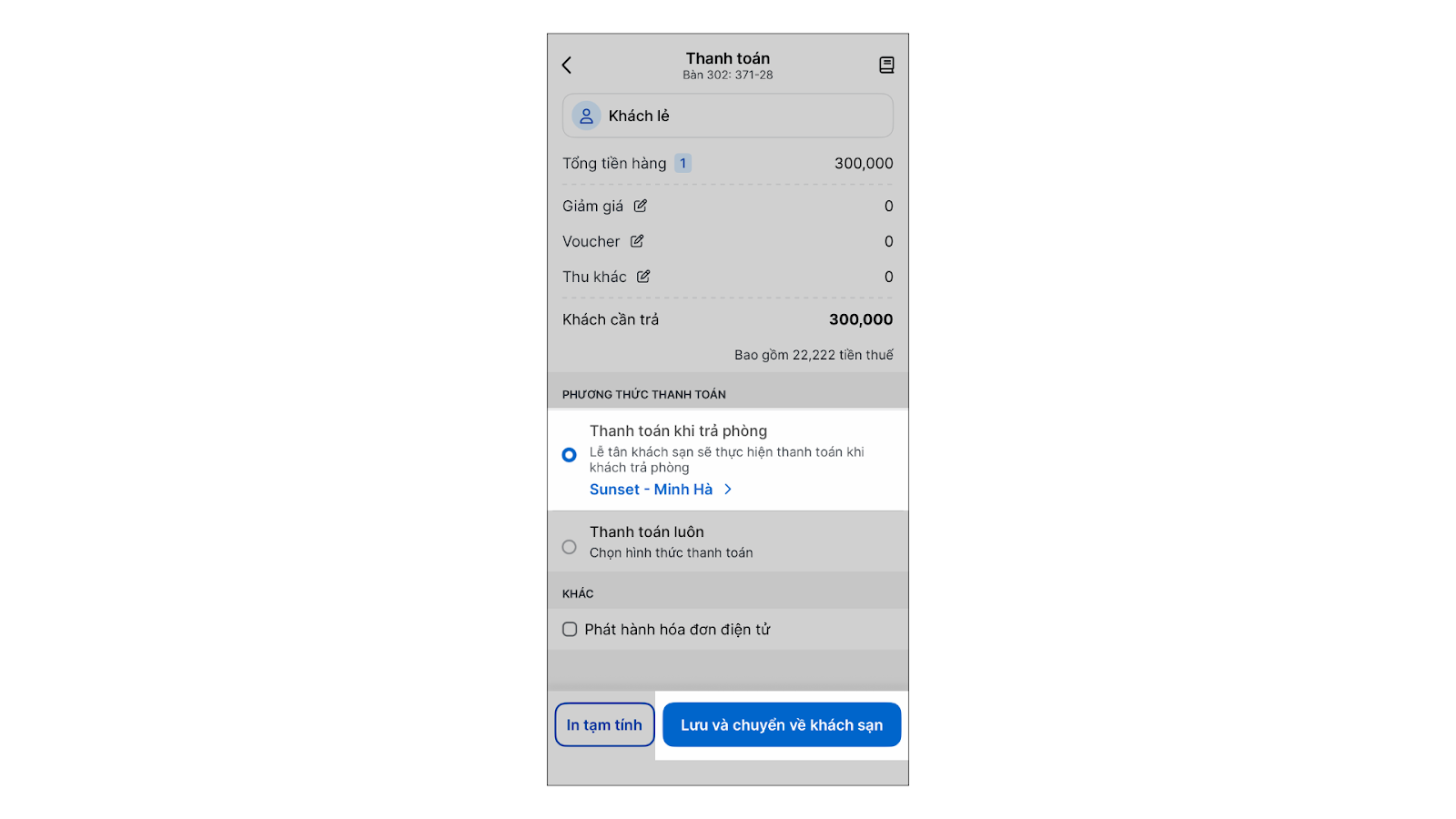Tap the Khách cần trả total amount
Viewport: 1456px width, 819px height.
tap(860, 319)
